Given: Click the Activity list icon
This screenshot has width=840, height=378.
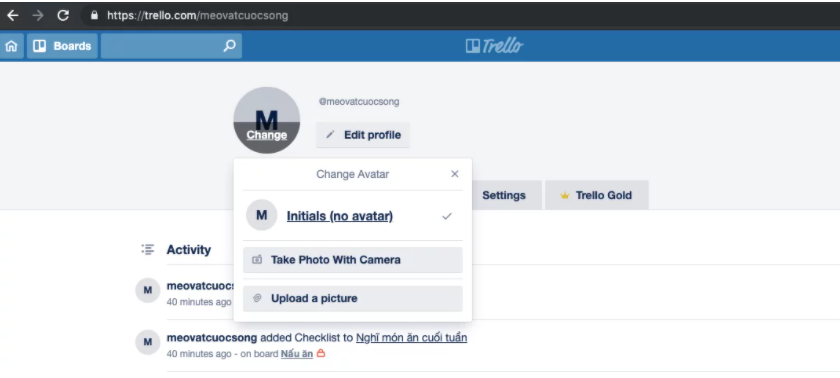Looking at the screenshot, I should [148, 250].
